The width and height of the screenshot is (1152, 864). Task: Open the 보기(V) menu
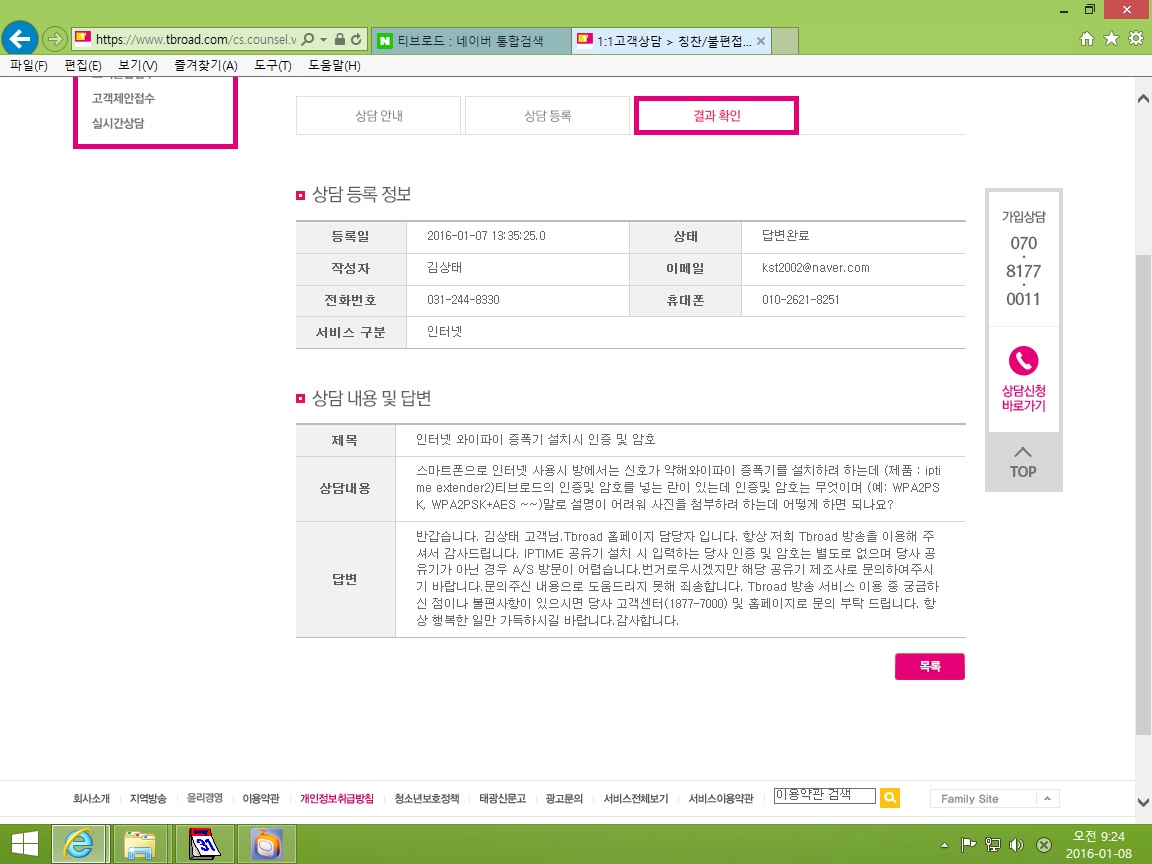137,65
